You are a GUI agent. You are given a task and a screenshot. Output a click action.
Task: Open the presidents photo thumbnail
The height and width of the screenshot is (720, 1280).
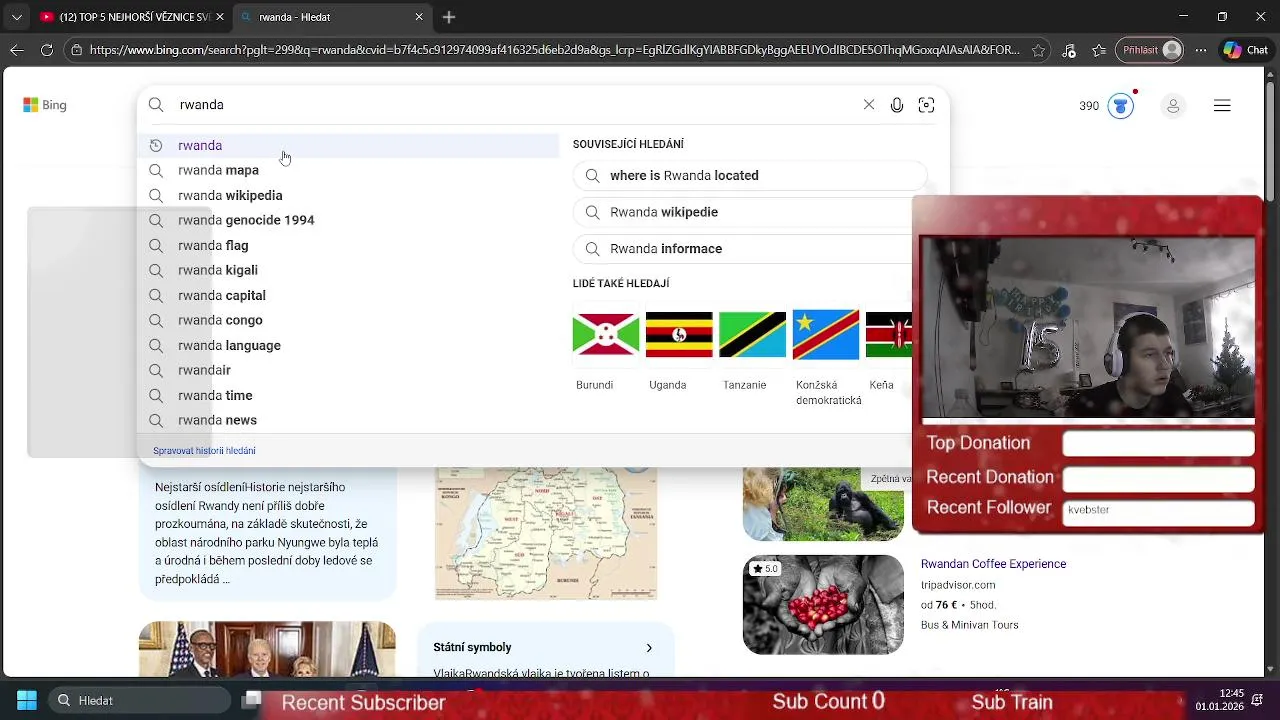coord(267,650)
